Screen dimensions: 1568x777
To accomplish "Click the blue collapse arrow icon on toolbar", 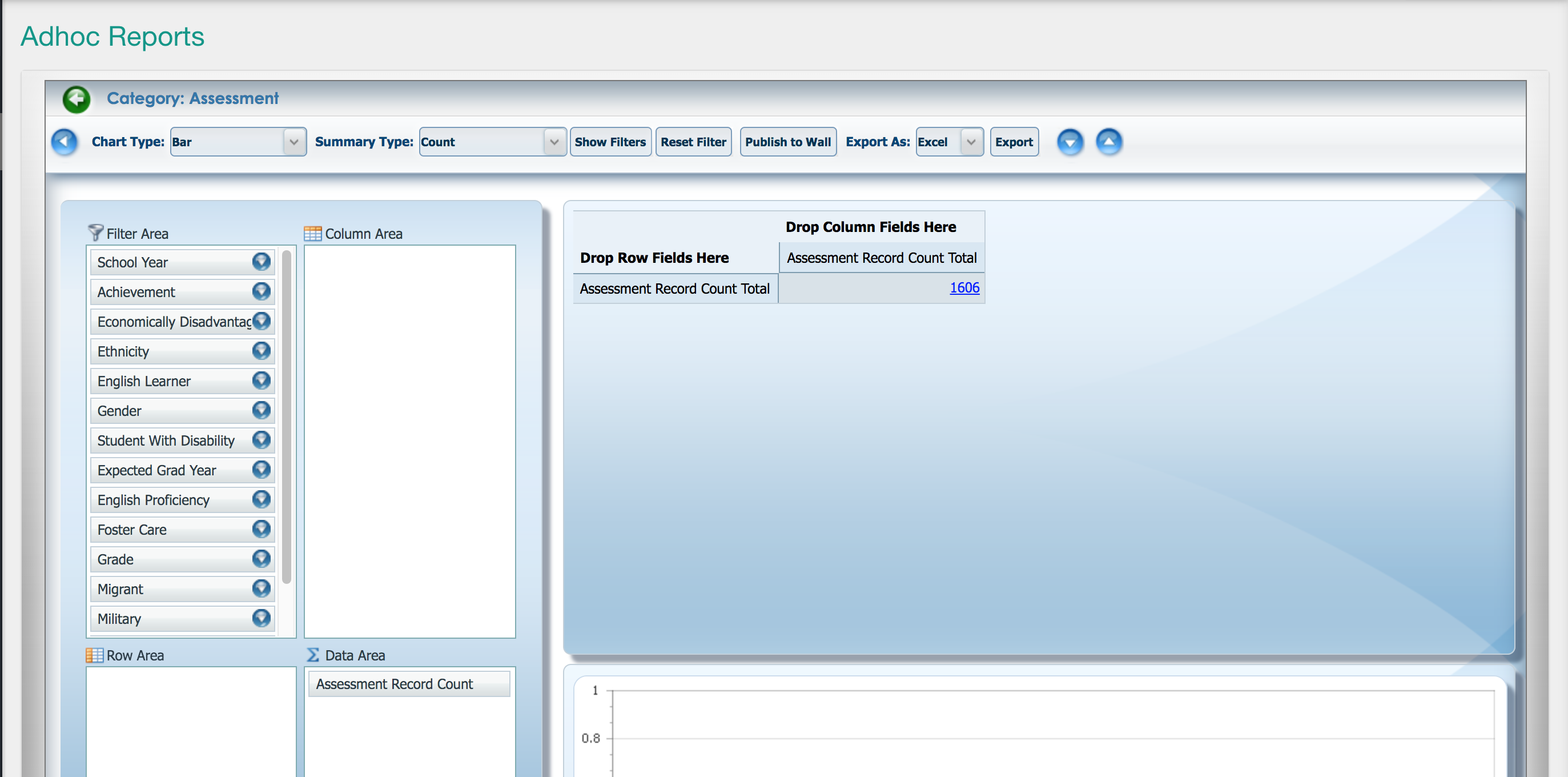I will tap(1071, 142).
